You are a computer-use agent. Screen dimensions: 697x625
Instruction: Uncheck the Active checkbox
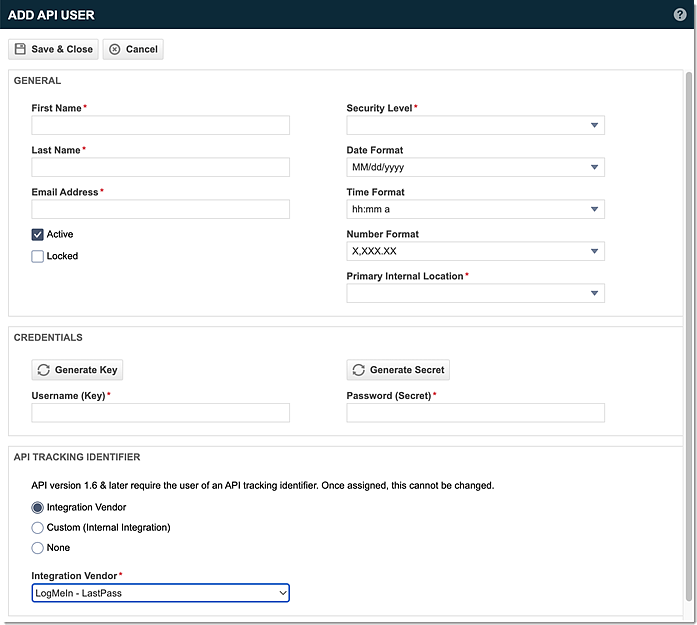click(x=38, y=234)
